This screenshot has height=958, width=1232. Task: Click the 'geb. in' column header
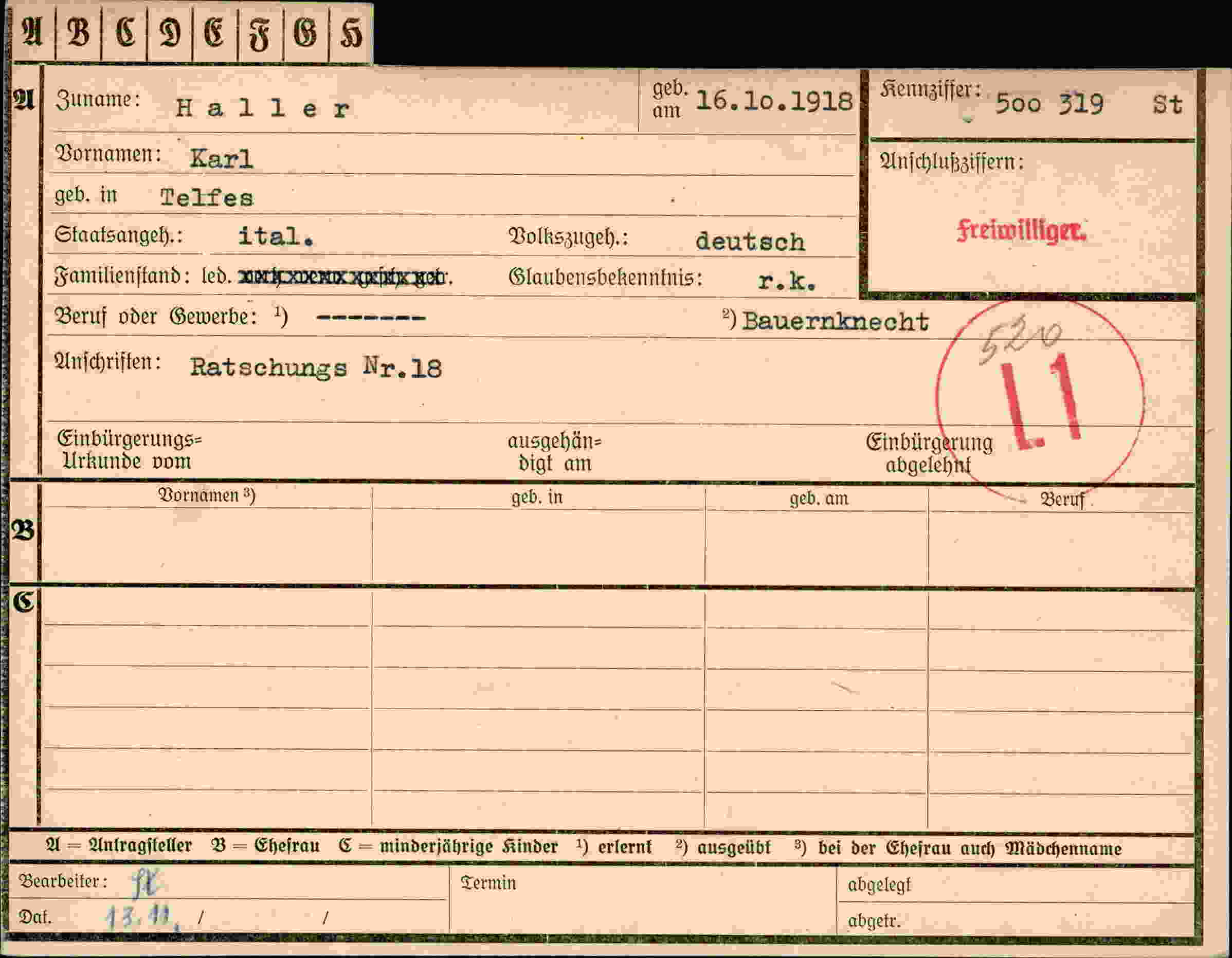tap(537, 498)
